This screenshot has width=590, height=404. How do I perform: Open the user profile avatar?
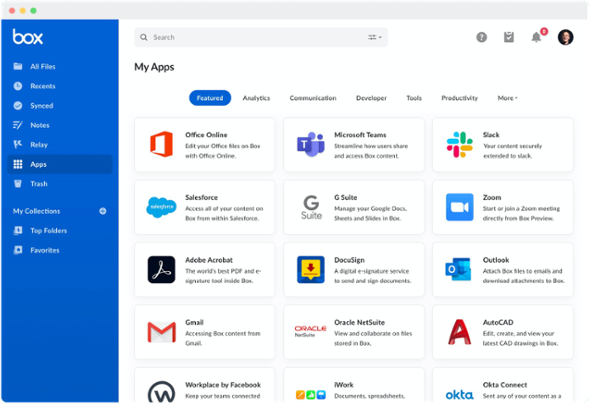[x=565, y=37]
